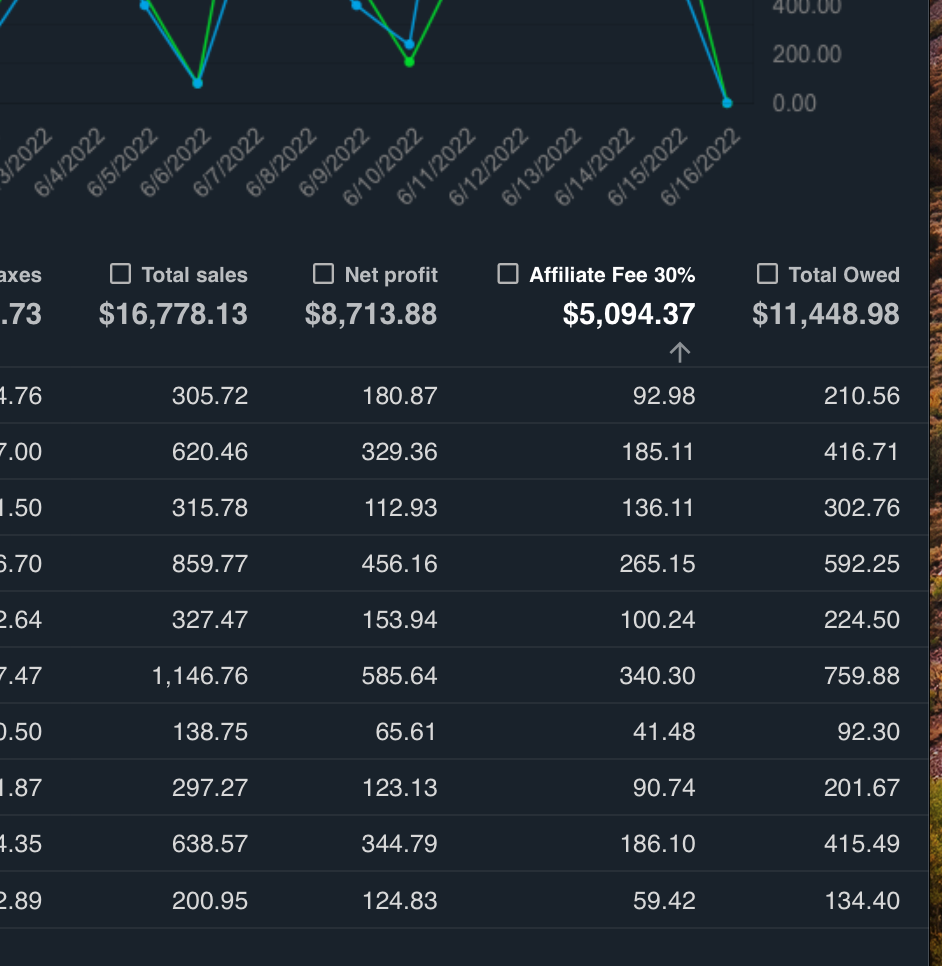Check the Affiliate Fee 30% checkbox

click(508, 274)
